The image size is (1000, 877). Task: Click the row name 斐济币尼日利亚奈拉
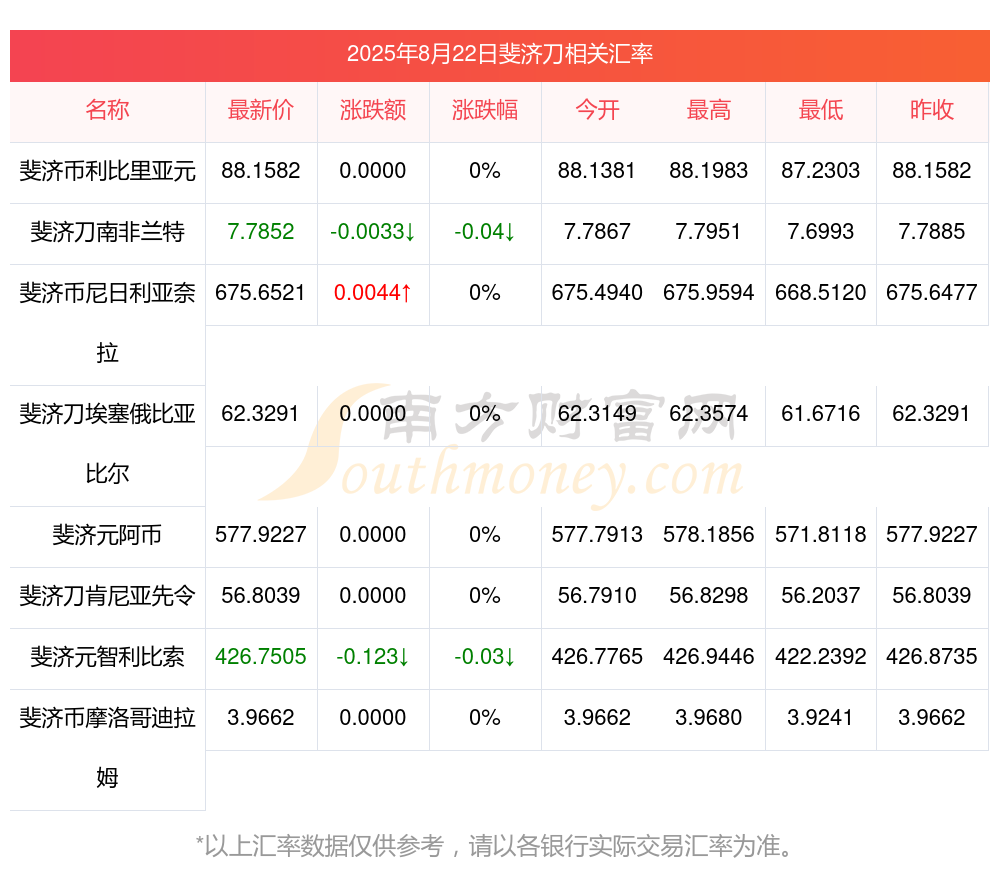[107, 323]
